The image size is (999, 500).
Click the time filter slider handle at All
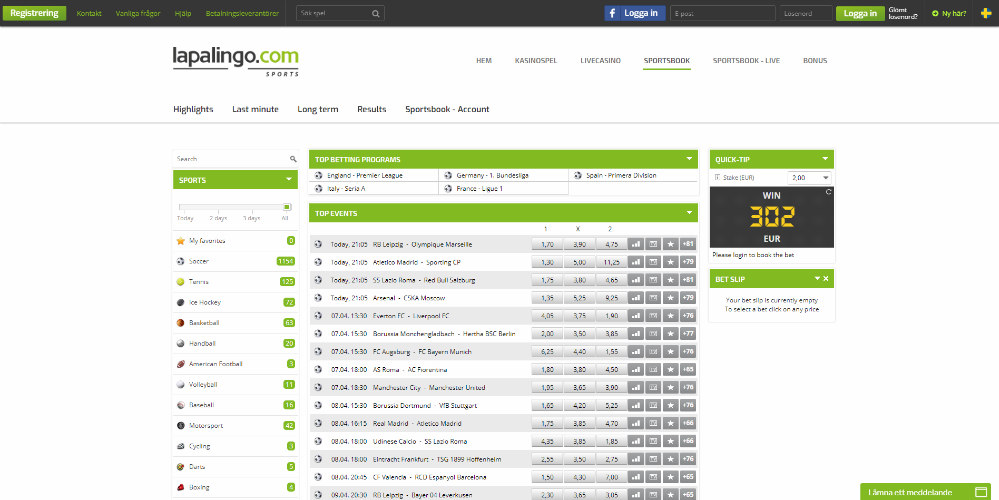(x=287, y=206)
